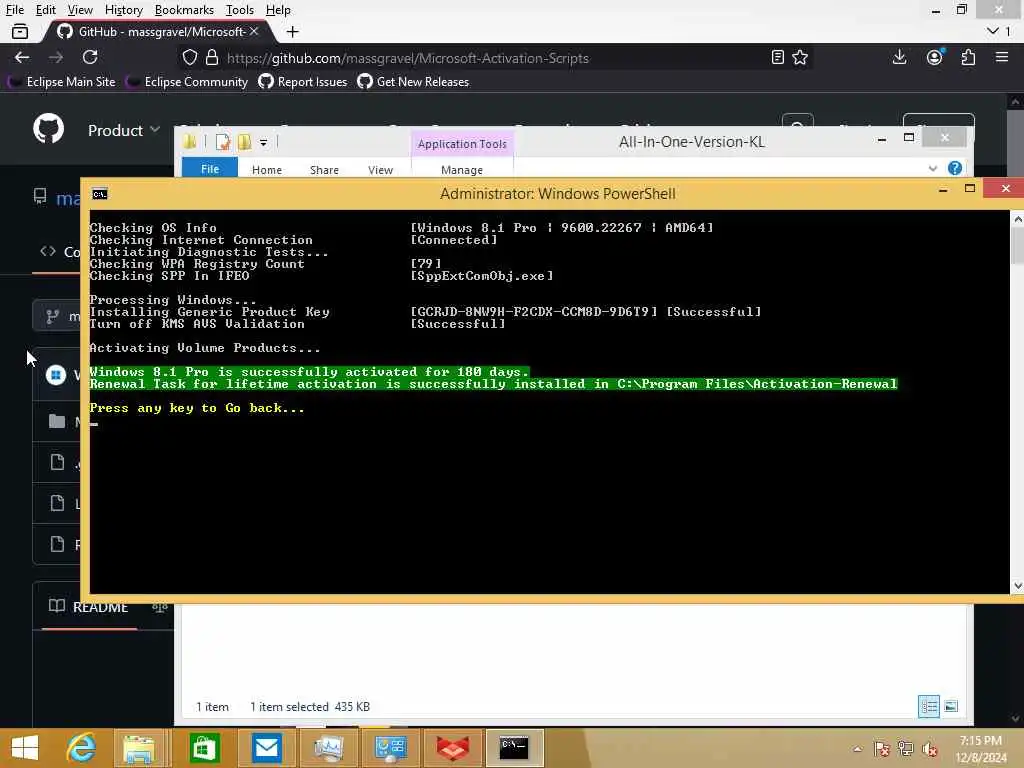Open Eclipse Community bookmark
1024x768 pixels.
click(187, 82)
